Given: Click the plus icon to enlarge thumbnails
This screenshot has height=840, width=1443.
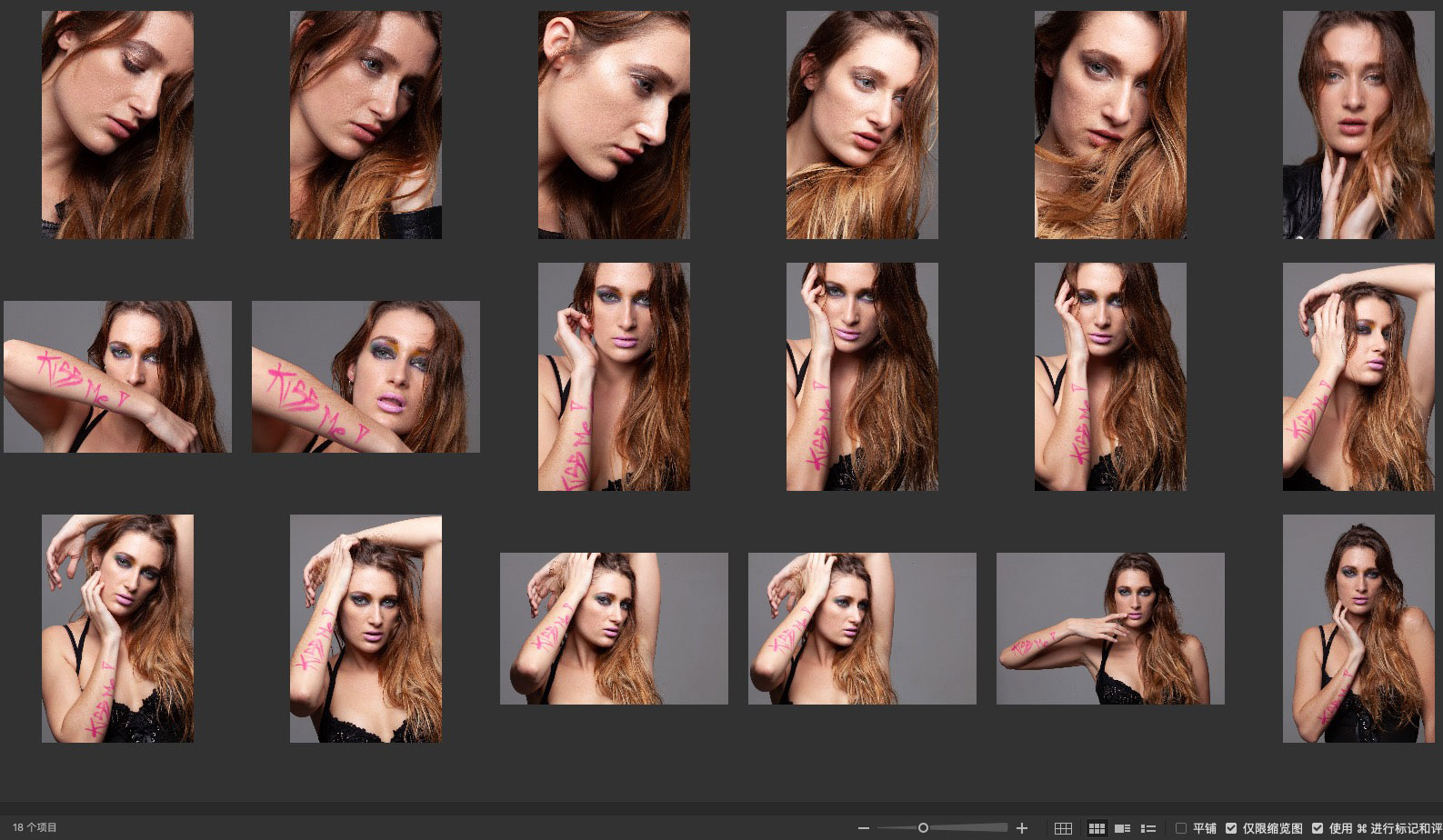Looking at the screenshot, I should click(1022, 828).
